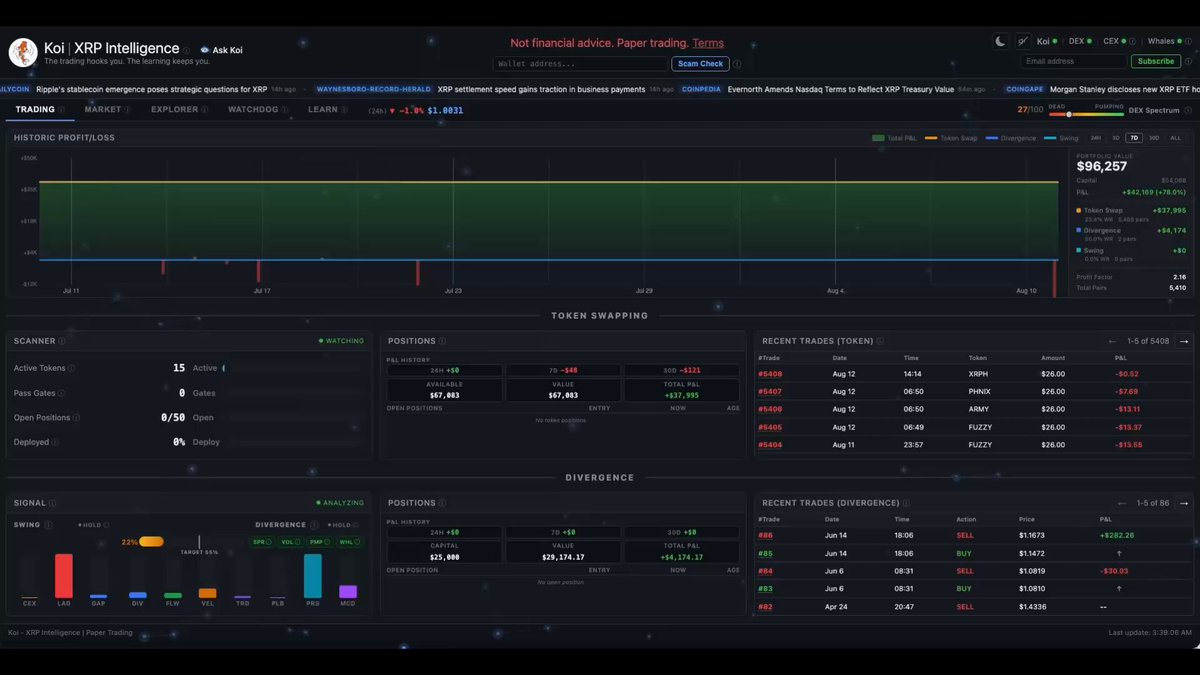1200x675 pixels.
Task: Open the Ask Koi assistant
Action: point(221,50)
